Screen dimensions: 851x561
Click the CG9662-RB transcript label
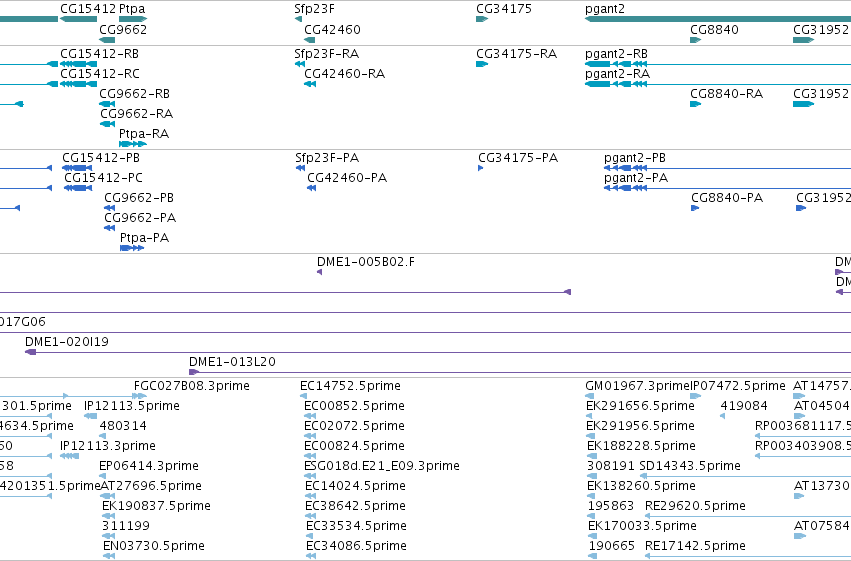135,94
